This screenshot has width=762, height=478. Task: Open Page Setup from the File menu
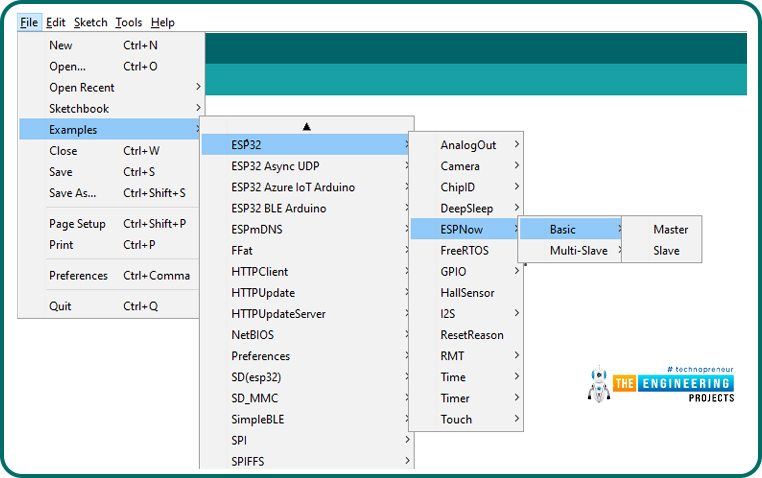109,224
